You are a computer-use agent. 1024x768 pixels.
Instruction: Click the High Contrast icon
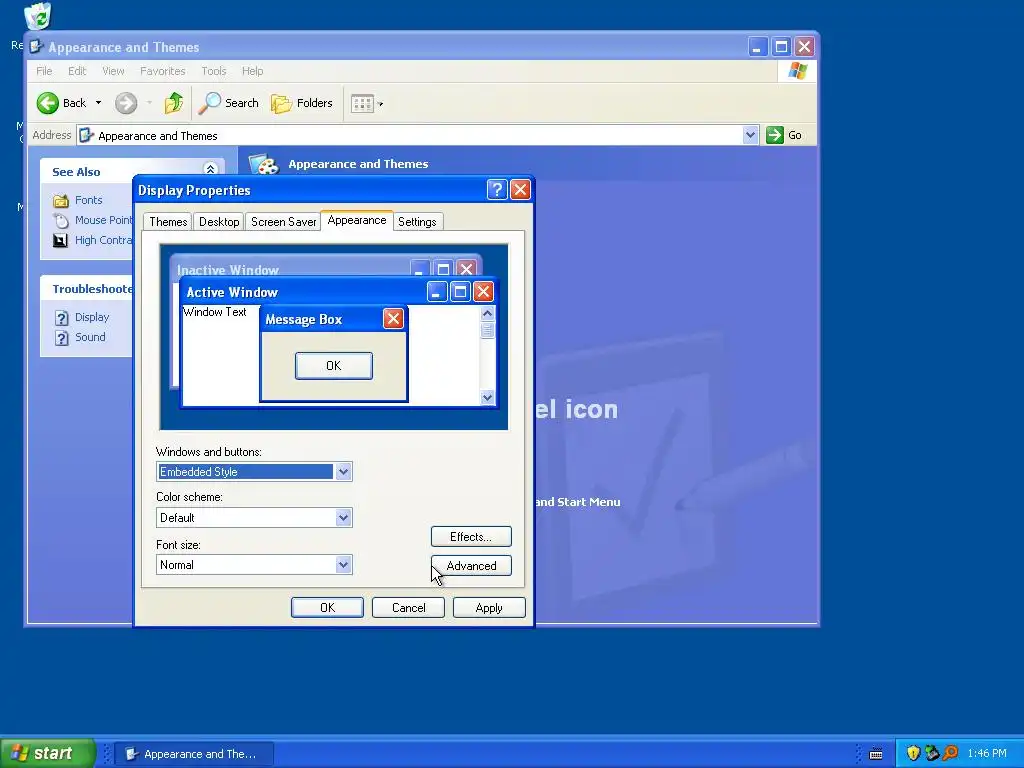coord(61,240)
